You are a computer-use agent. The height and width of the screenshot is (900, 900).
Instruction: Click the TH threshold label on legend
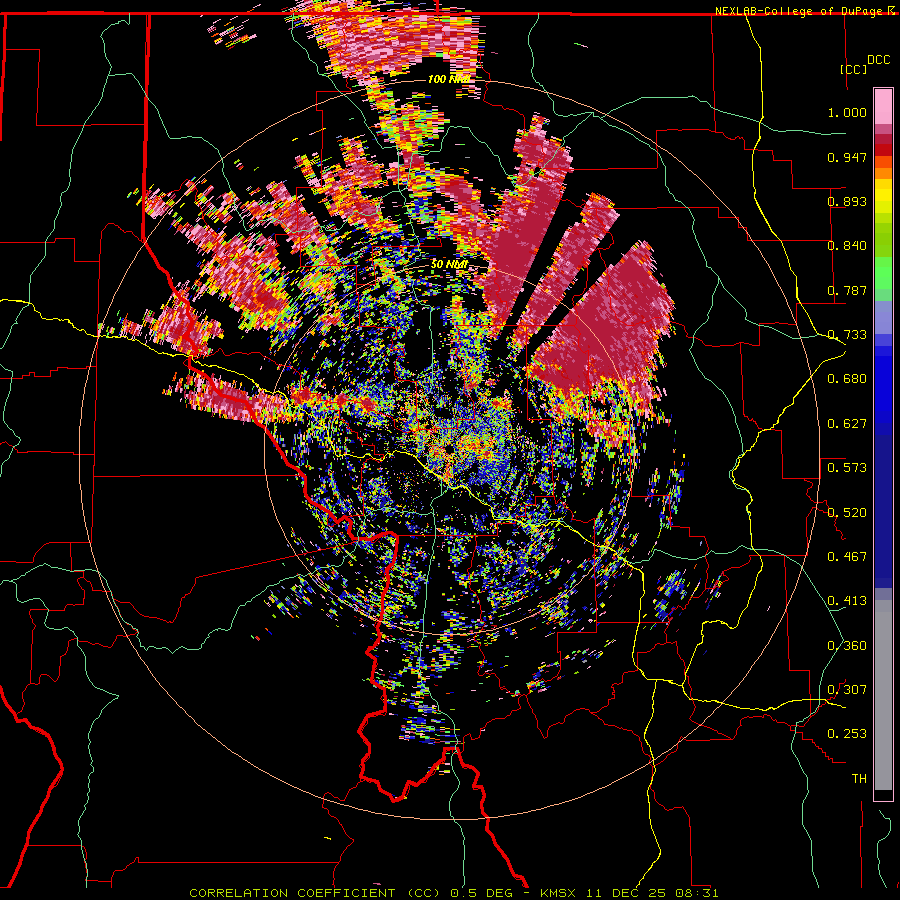[x=859, y=779]
